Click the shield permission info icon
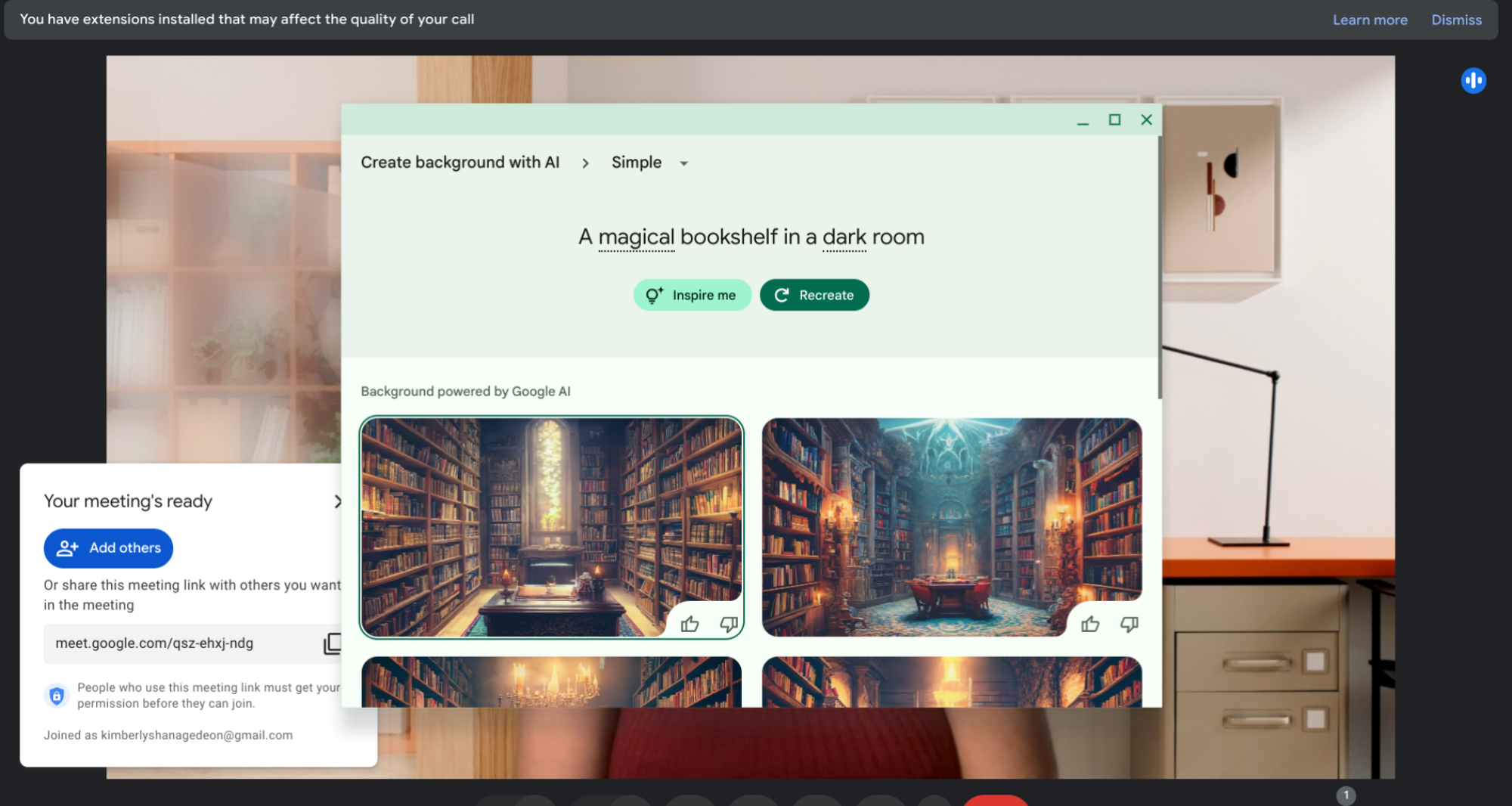1512x806 pixels. pos(57,695)
